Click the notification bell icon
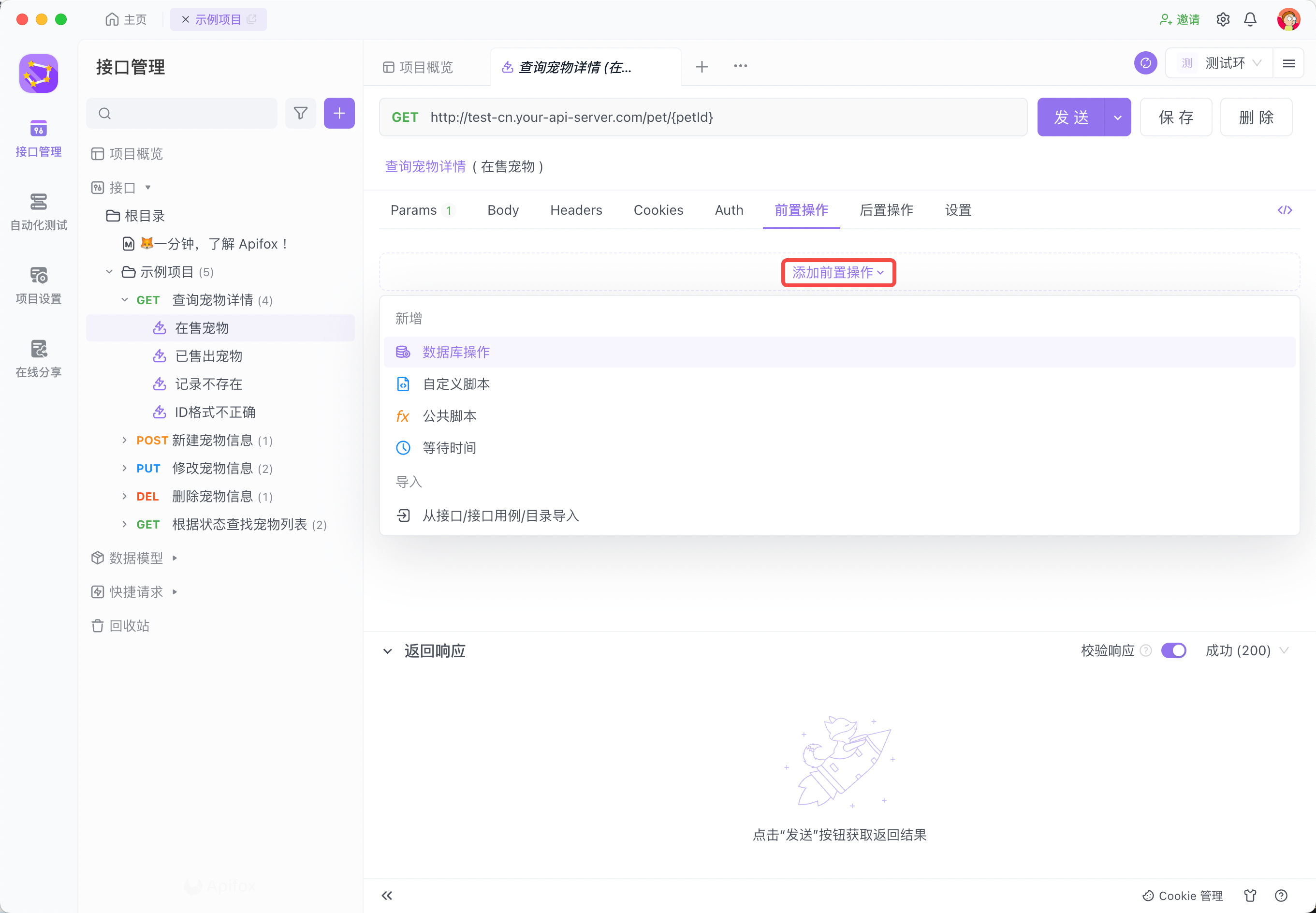The height and width of the screenshot is (913, 1316). [1250, 19]
